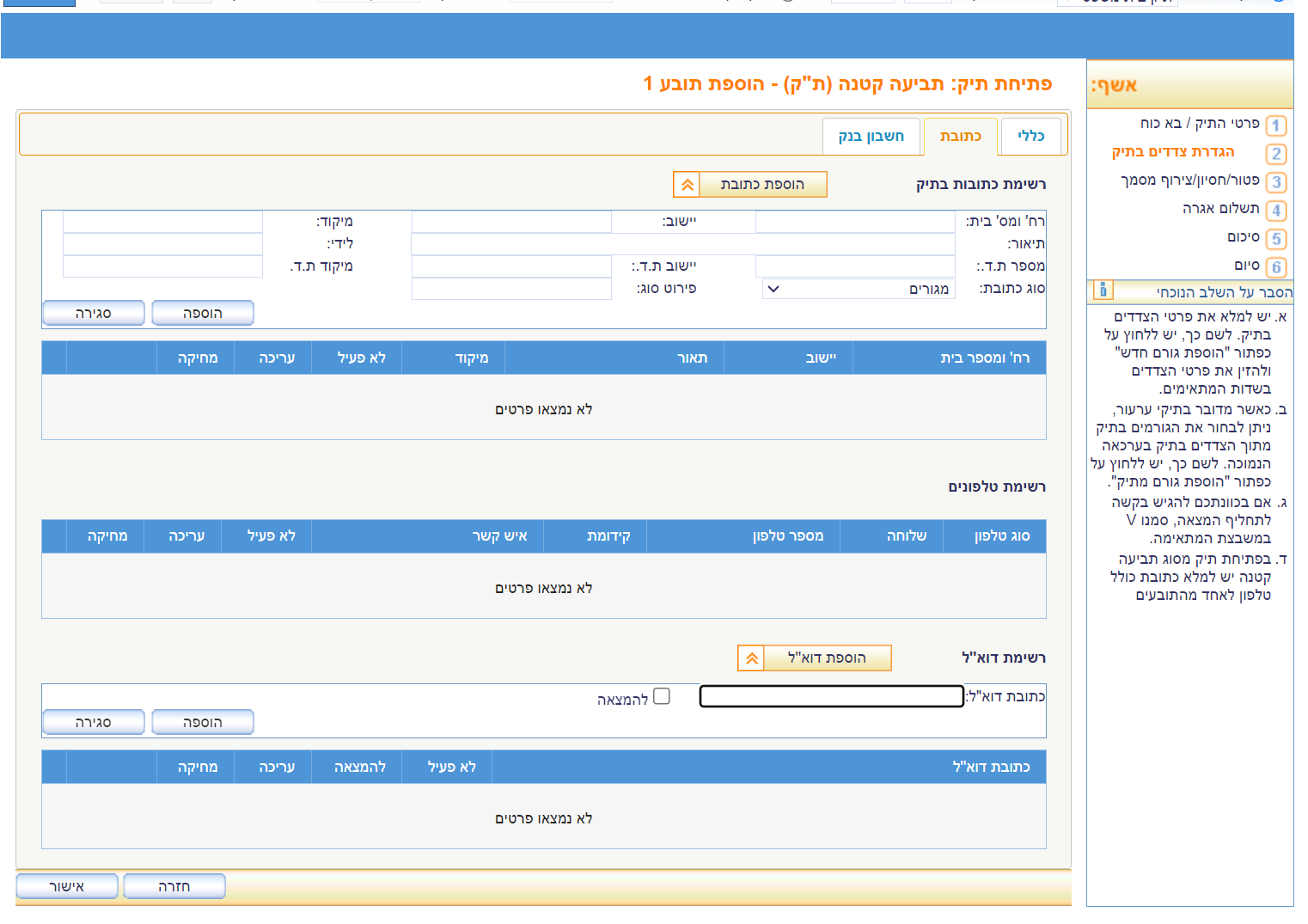Viewport: 1308px width, 924px height.
Task: Focus the פירוט סוג input field
Action: tap(511, 289)
